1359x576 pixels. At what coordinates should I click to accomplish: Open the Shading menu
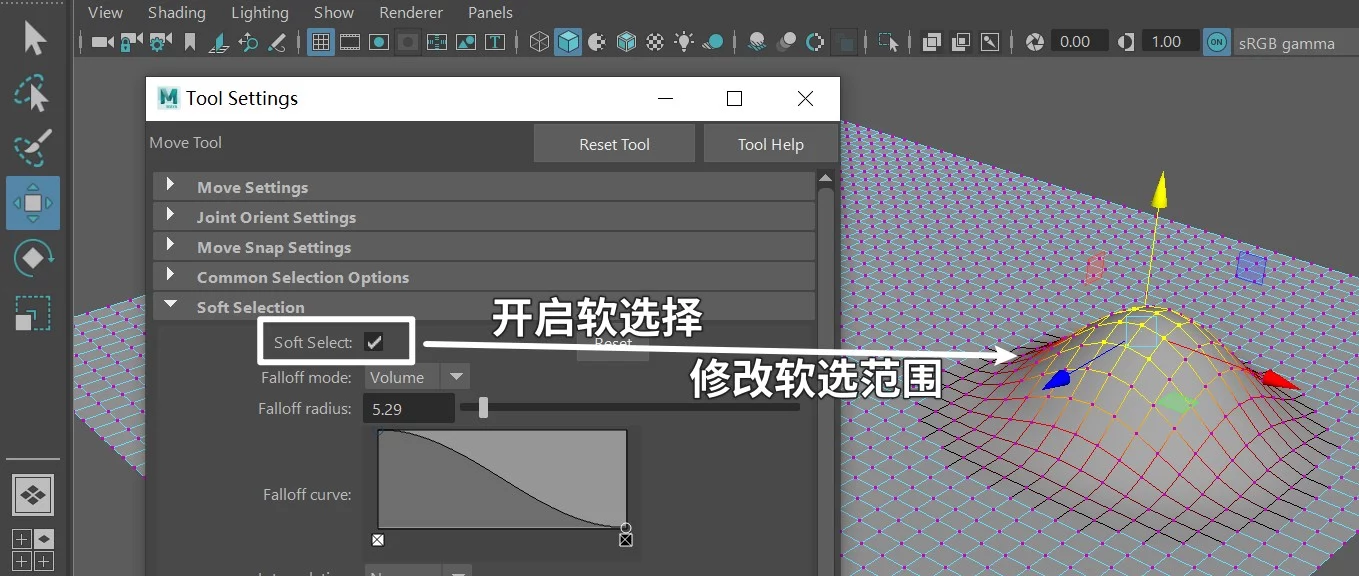tap(176, 13)
